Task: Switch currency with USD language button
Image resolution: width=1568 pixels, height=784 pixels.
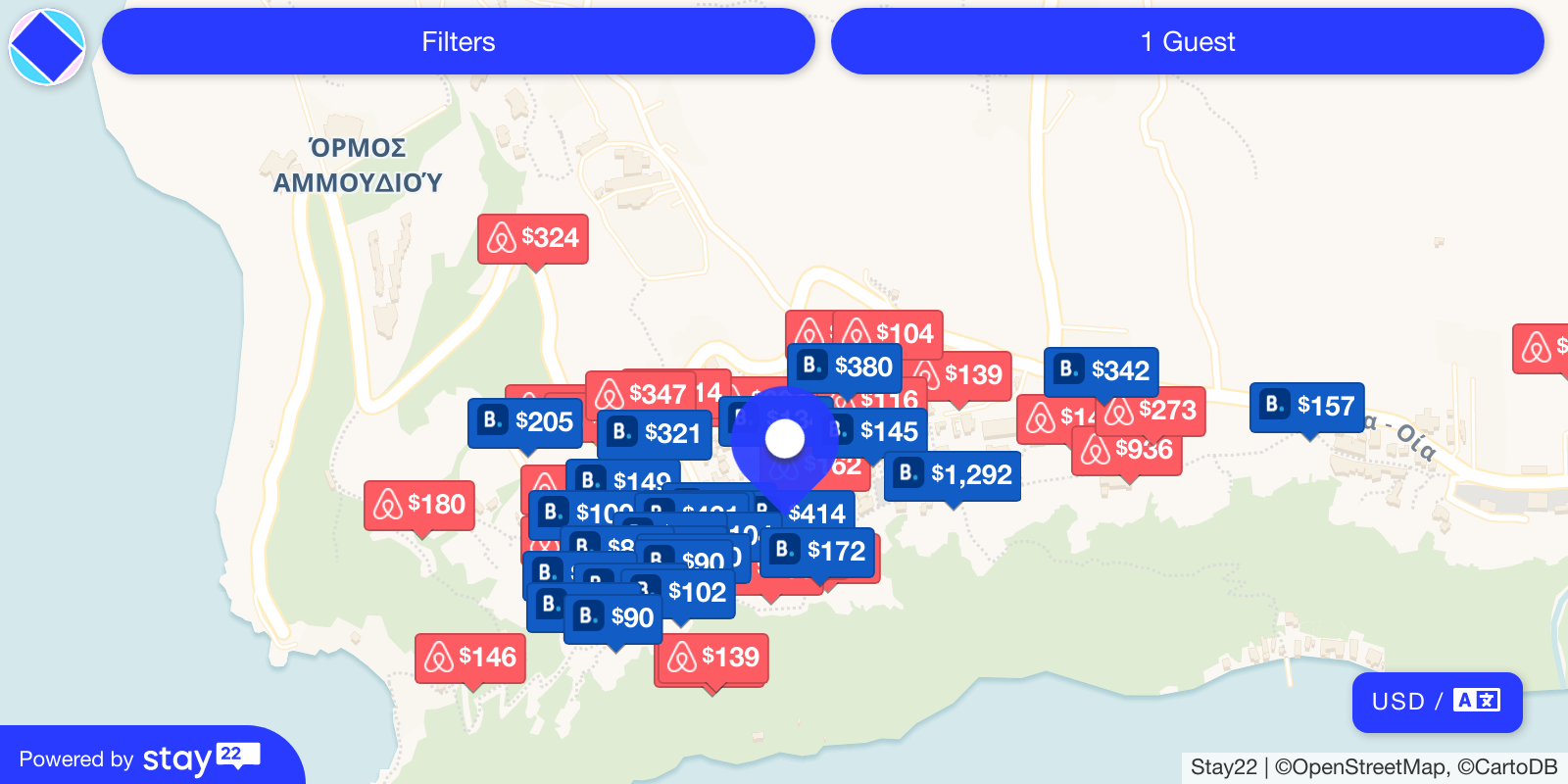Action: pyautogui.click(x=1436, y=702)
